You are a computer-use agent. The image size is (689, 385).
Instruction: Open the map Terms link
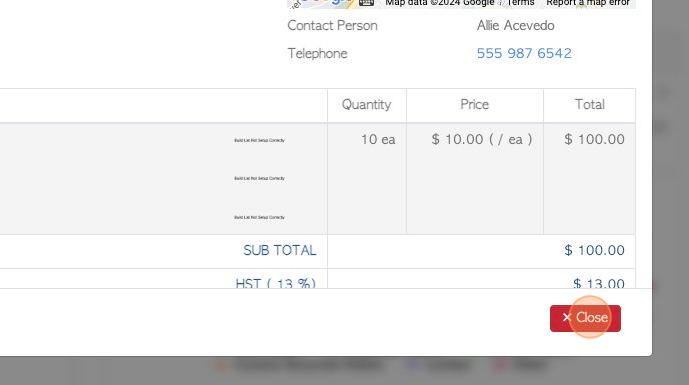(x=521, y=3)
